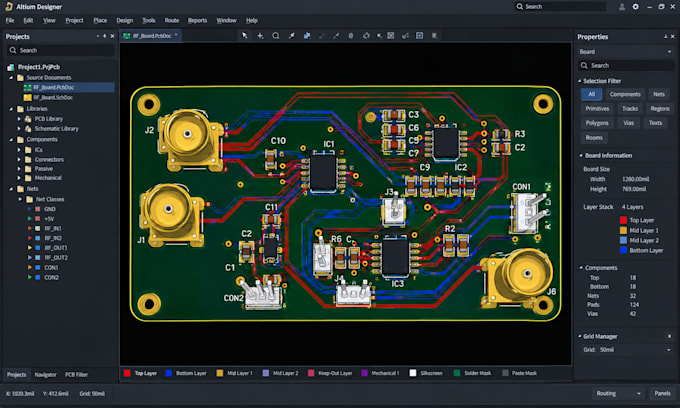Image resolution: width=680 pixels, height=408 pixels.
Task: Toggle the Regions selection filter
Action: coord(660,109)
